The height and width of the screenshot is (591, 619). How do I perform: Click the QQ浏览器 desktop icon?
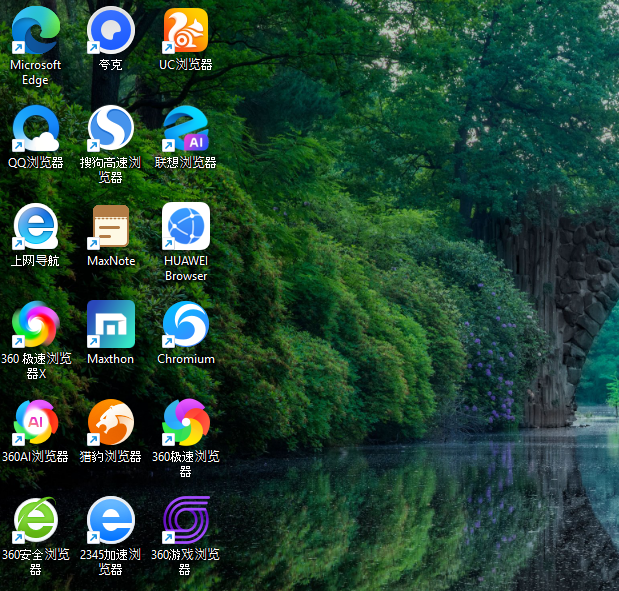(36, 128)
